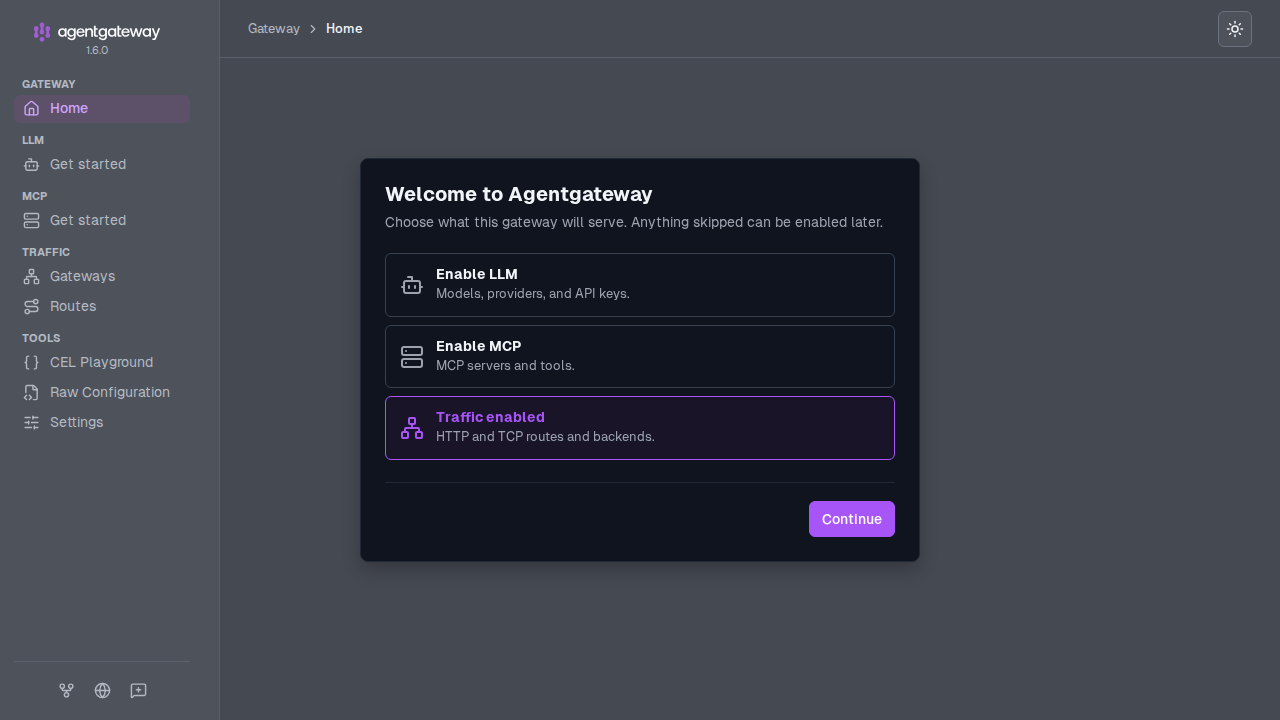
Task: Click "HTTP and TCP routes and backends." text
Action: point(545,437)
